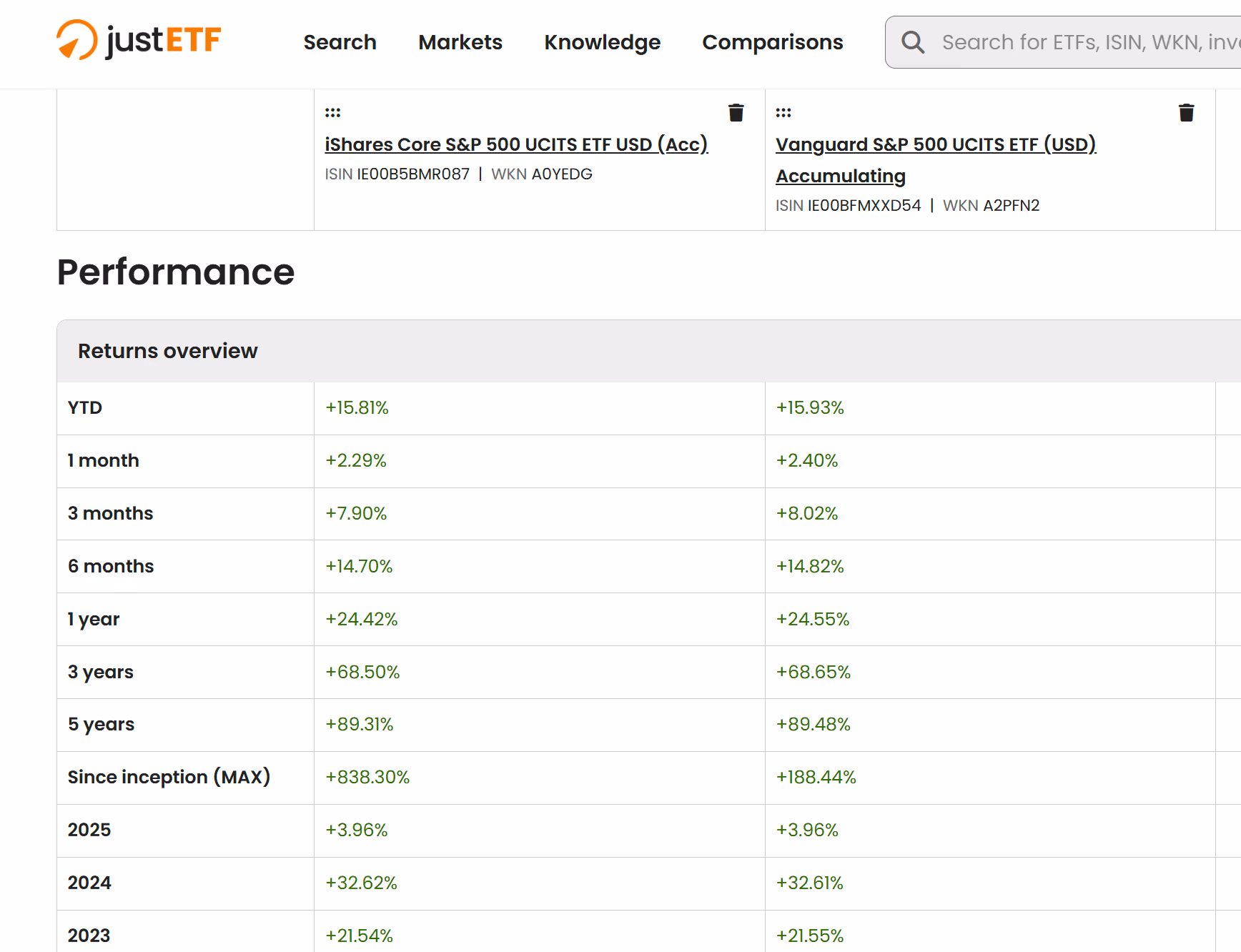Click the iShares 6 months value +14.70%
The height and width of the screenshot is (952, 1241).
pos(360,567)
